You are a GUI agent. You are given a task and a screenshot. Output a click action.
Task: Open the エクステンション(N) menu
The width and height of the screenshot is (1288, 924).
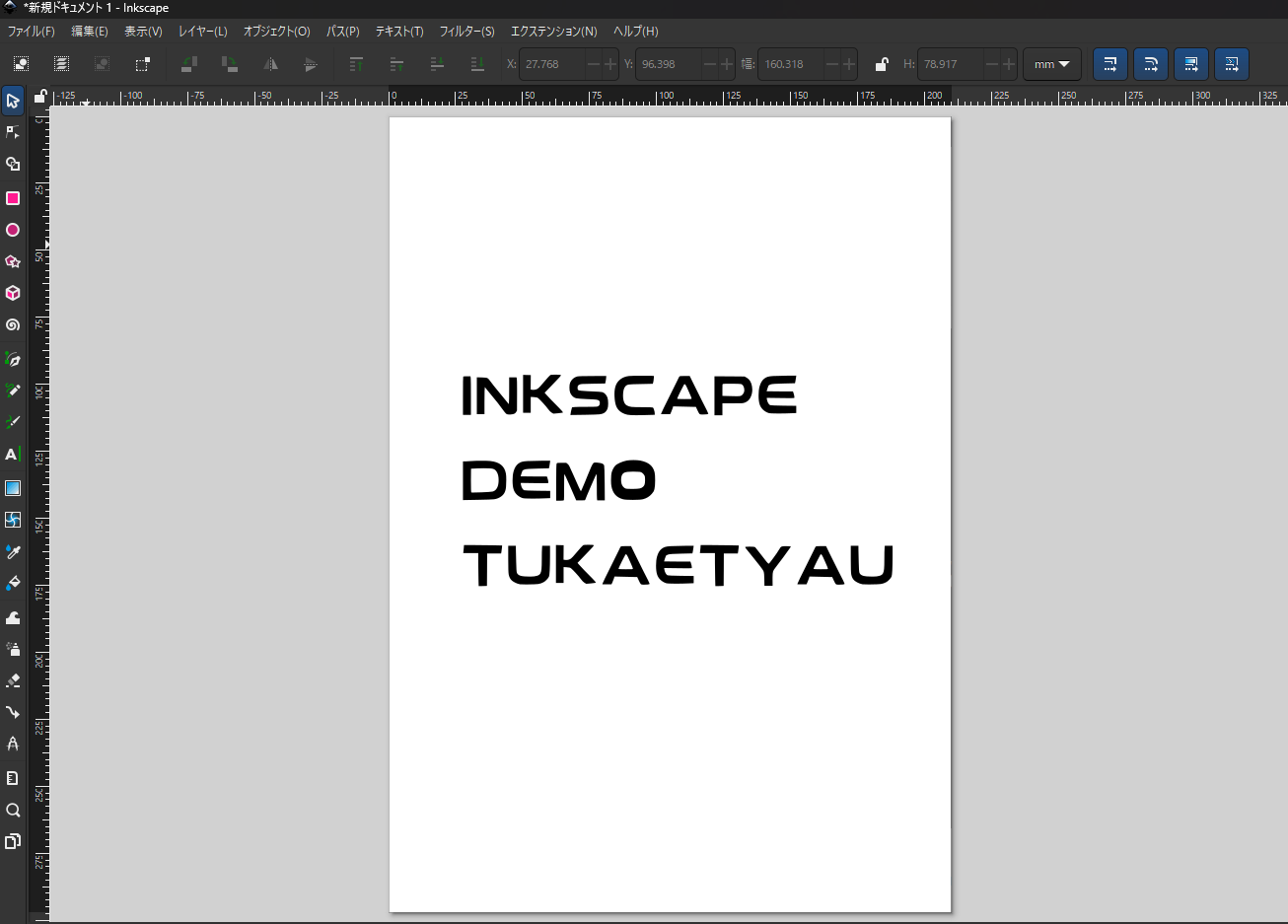pyautogui.click(x=554, y=32)
